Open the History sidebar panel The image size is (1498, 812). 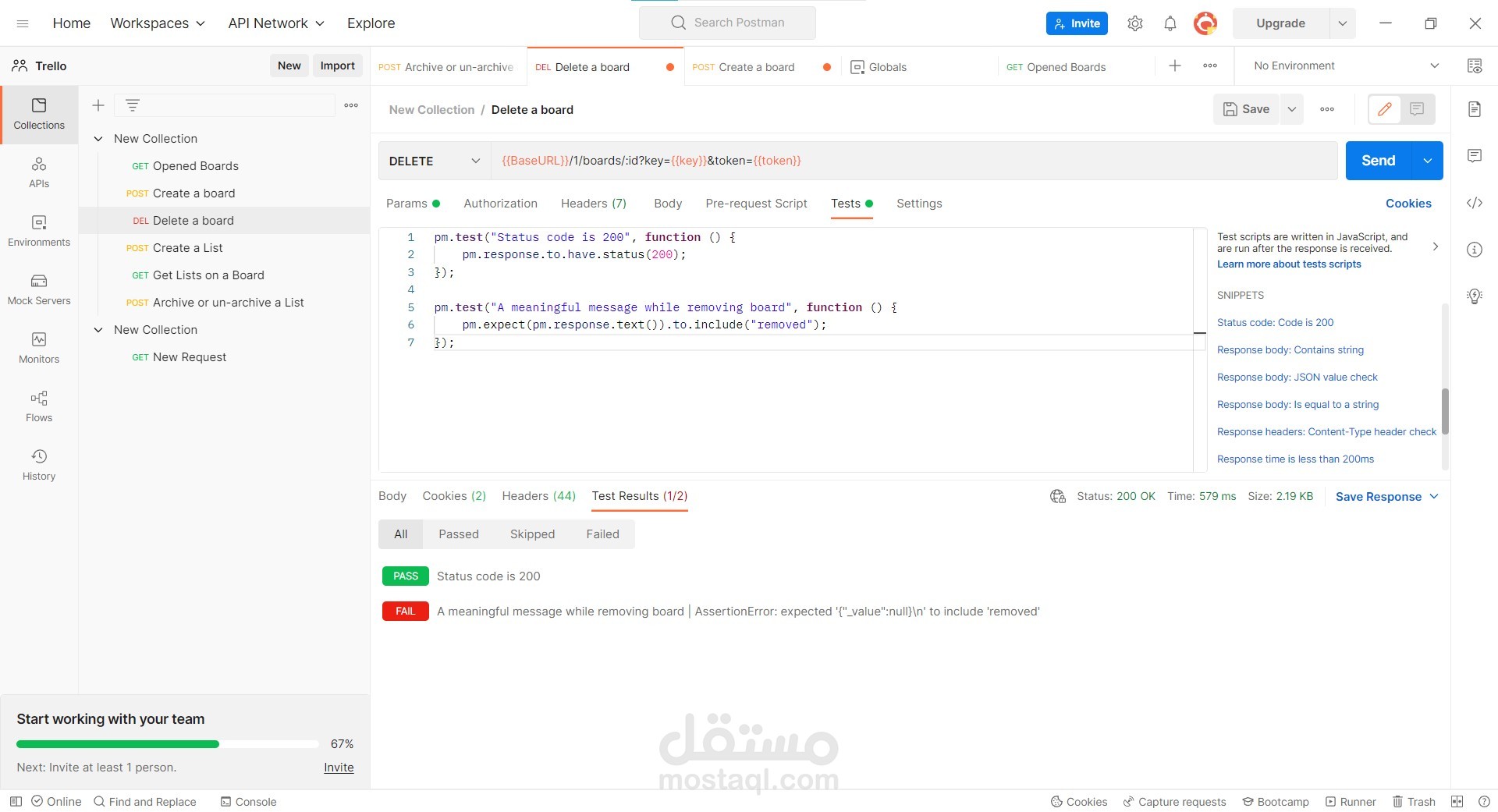tap(39, 465)
